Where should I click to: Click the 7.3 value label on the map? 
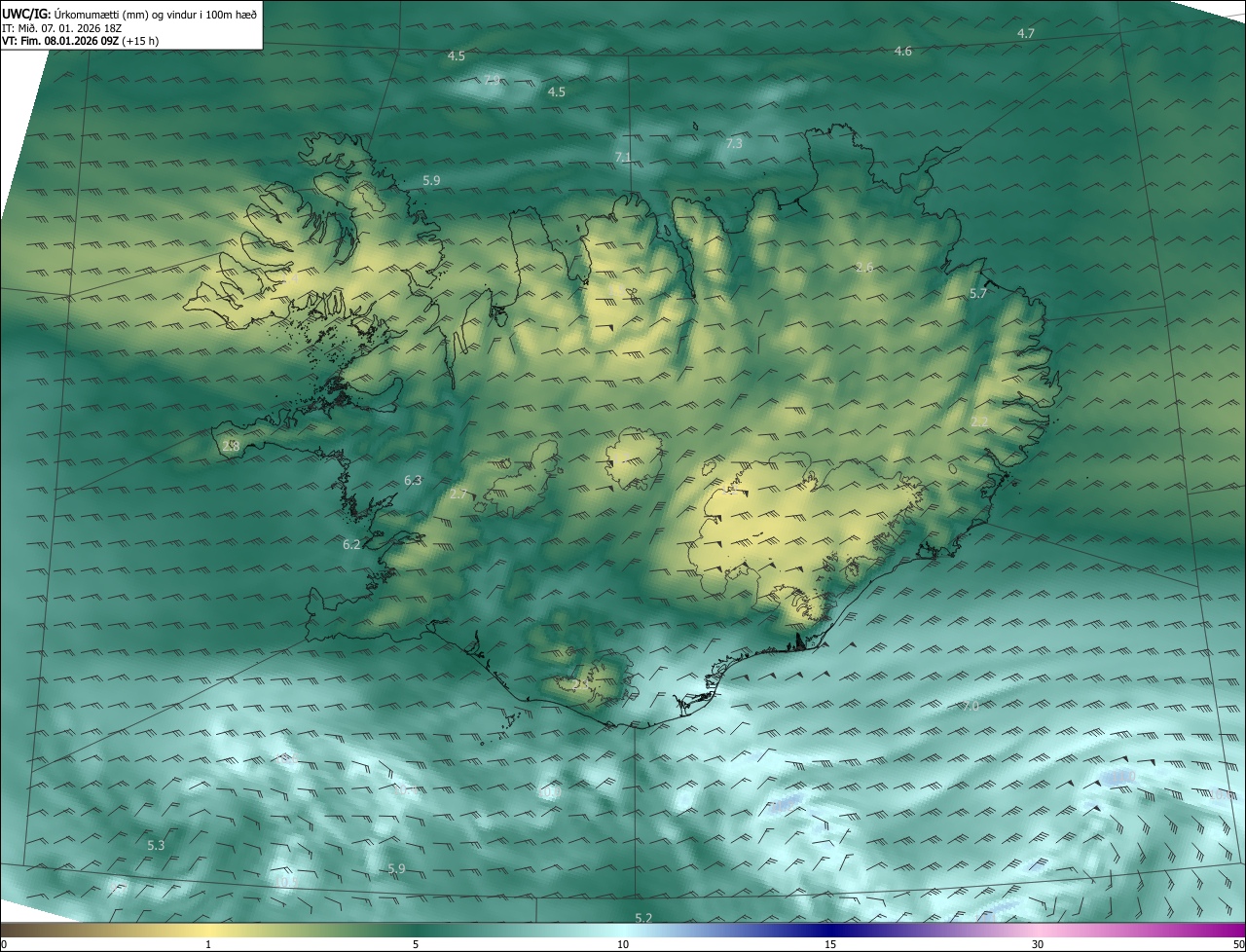coord(734,143)
